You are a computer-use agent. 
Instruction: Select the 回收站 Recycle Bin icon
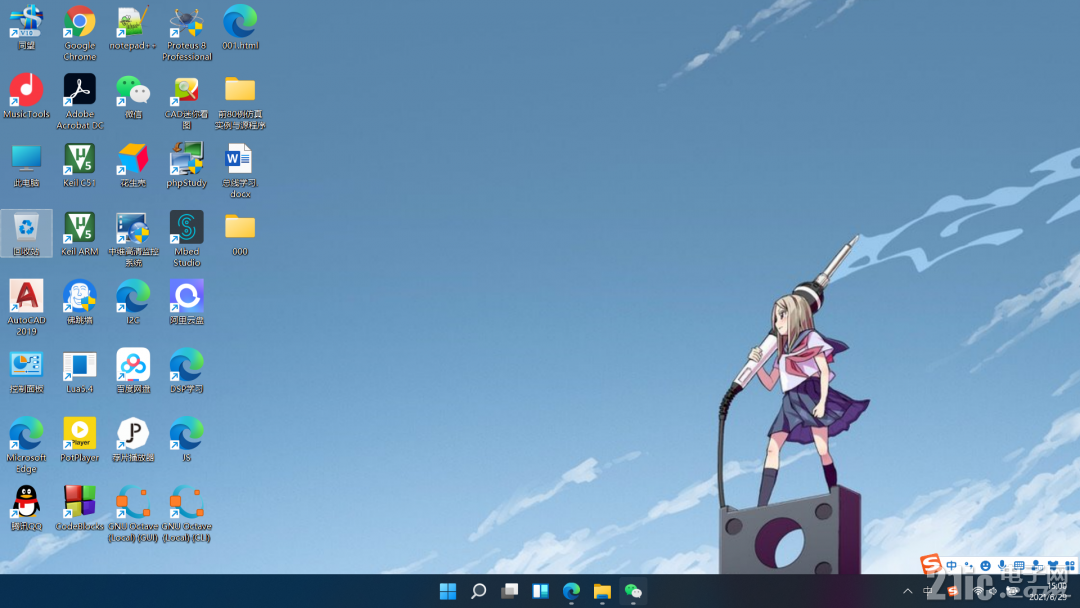[x=26, y=233]
